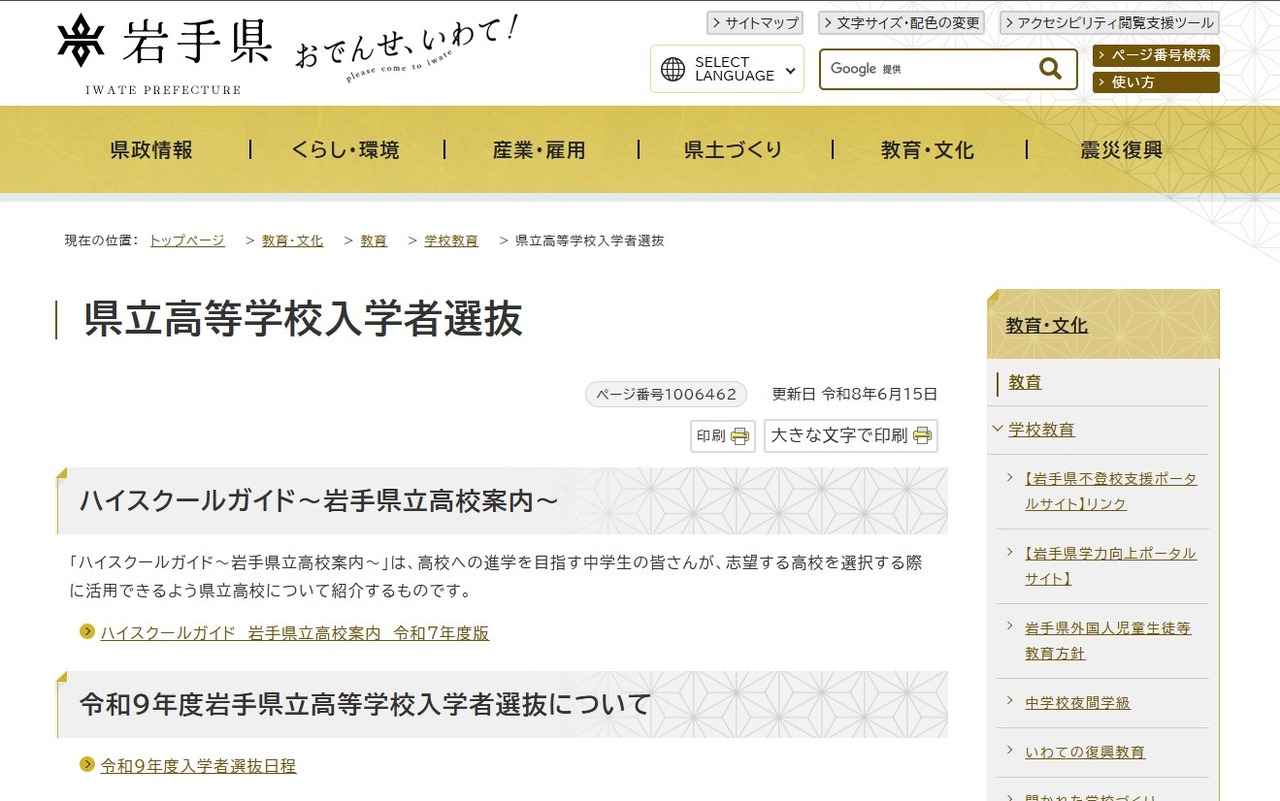This screenshot has height=801, width=1280.
Task: Open 岩手県外国人児童生徒等教育方針 sidebar link
Action: pyautogui.click(x=1108, y=641)
